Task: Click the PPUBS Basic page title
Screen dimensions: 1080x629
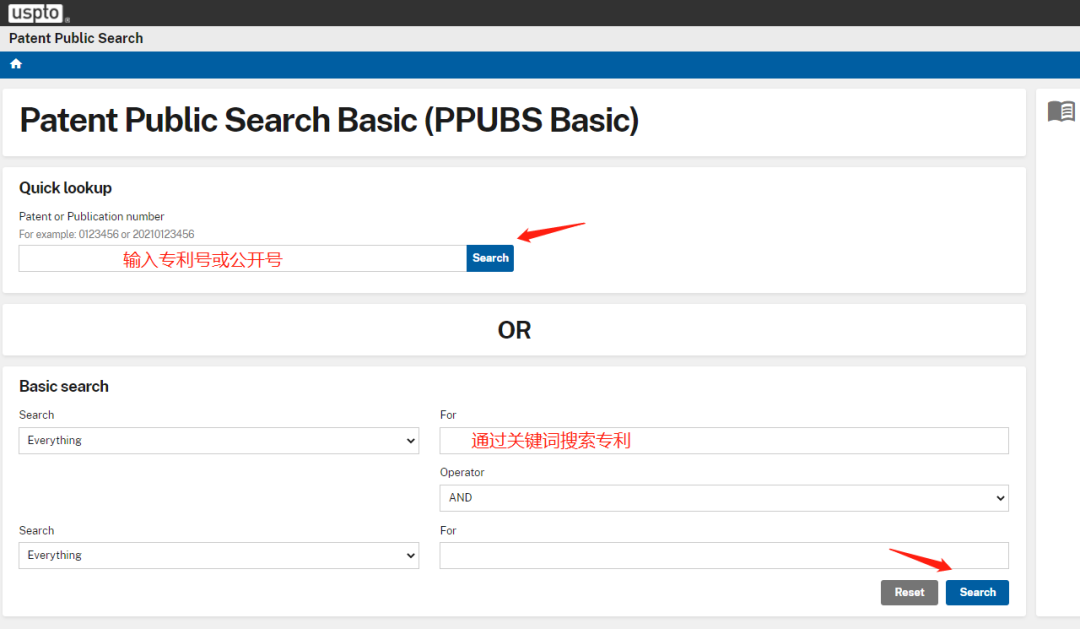Action: click(329, 121)
